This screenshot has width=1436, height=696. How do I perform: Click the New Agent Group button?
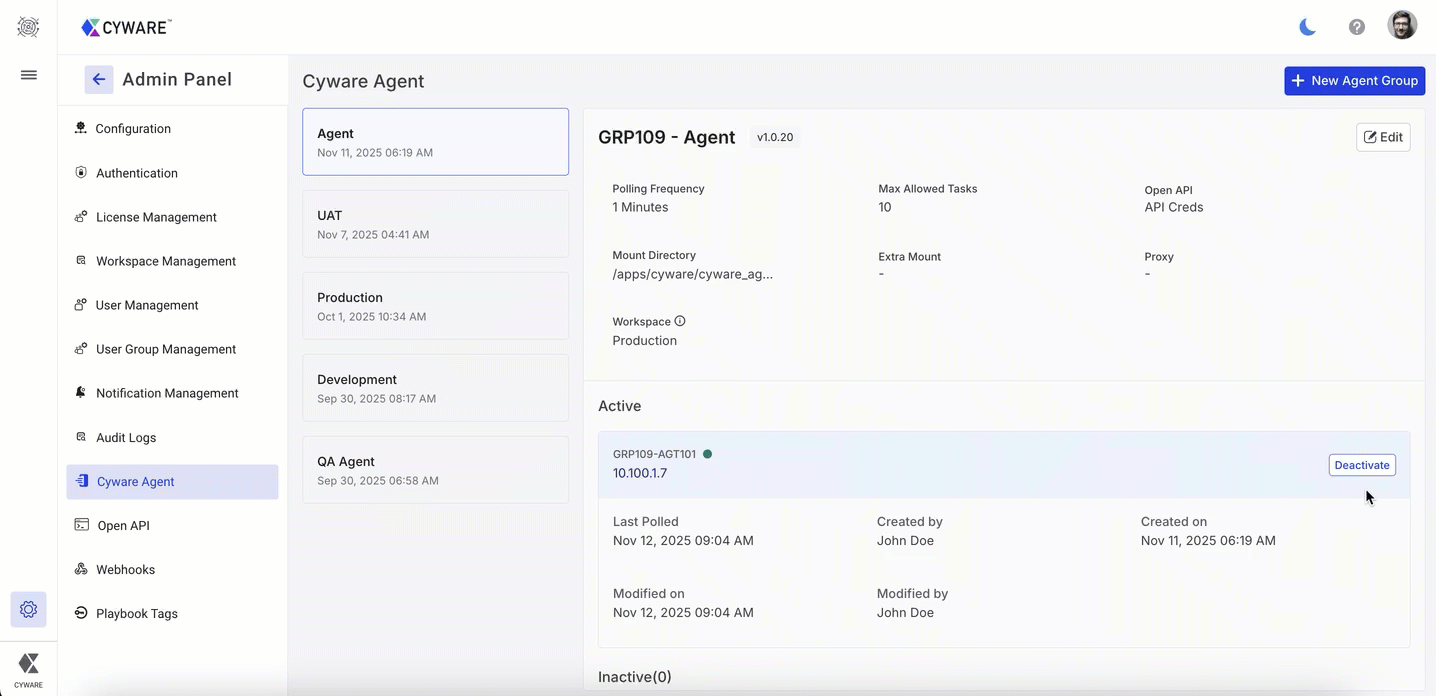click(x=1354, y=81)
